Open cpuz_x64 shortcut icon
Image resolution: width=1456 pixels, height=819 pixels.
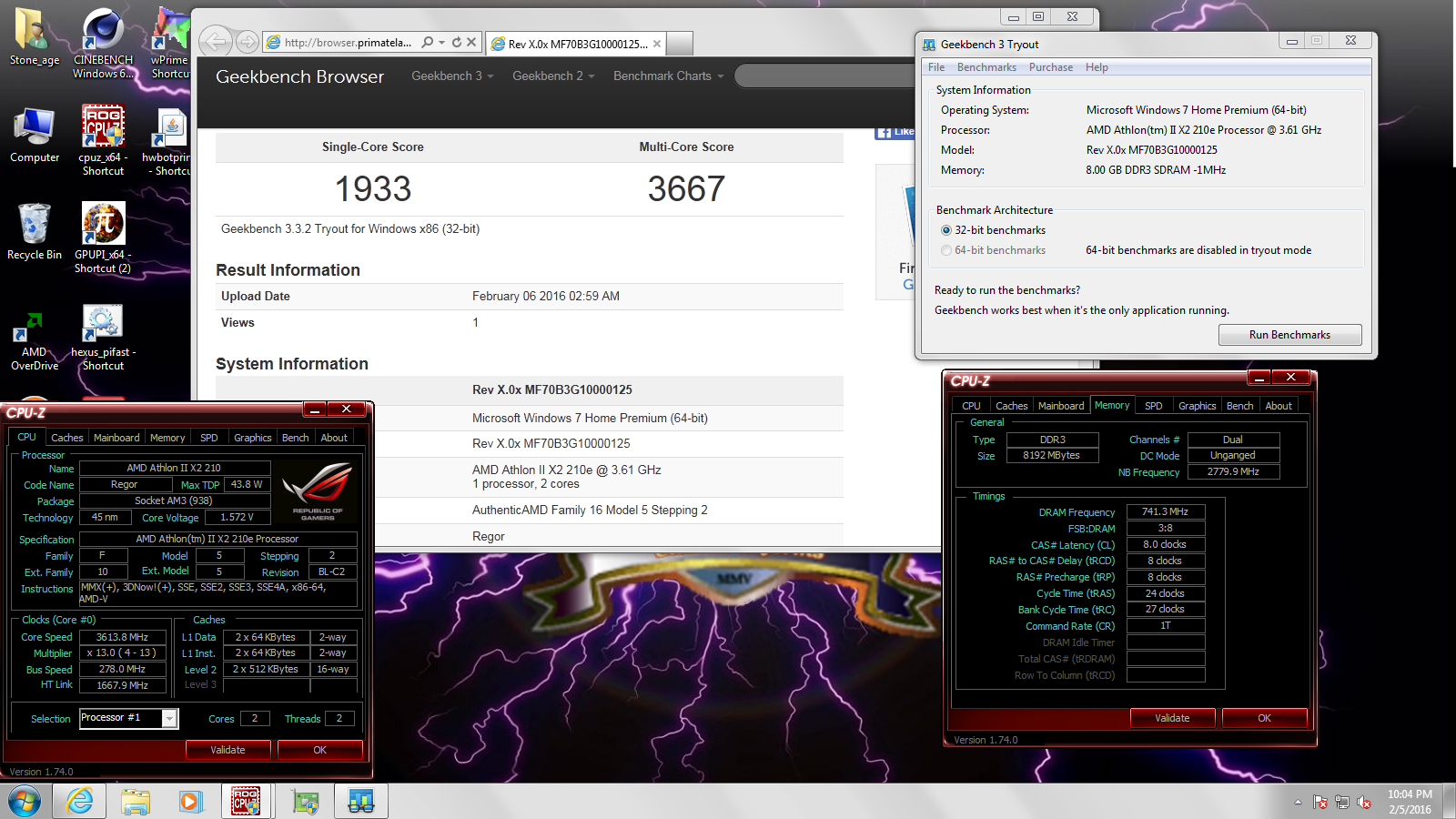(103, 141)
